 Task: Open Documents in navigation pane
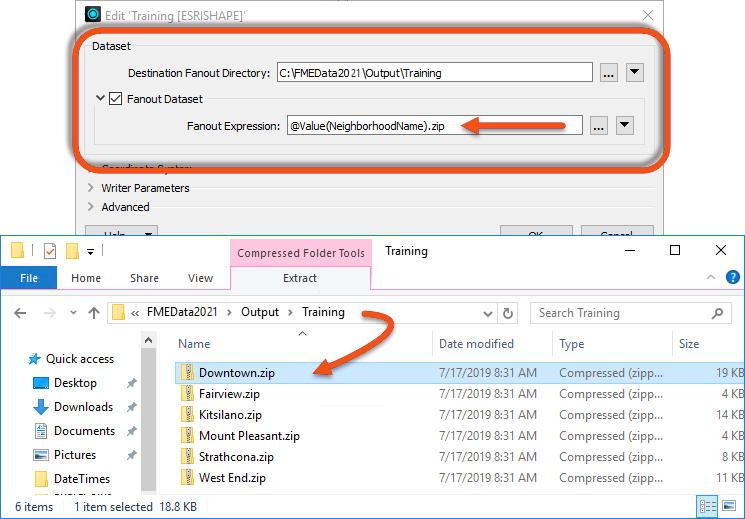74,431
